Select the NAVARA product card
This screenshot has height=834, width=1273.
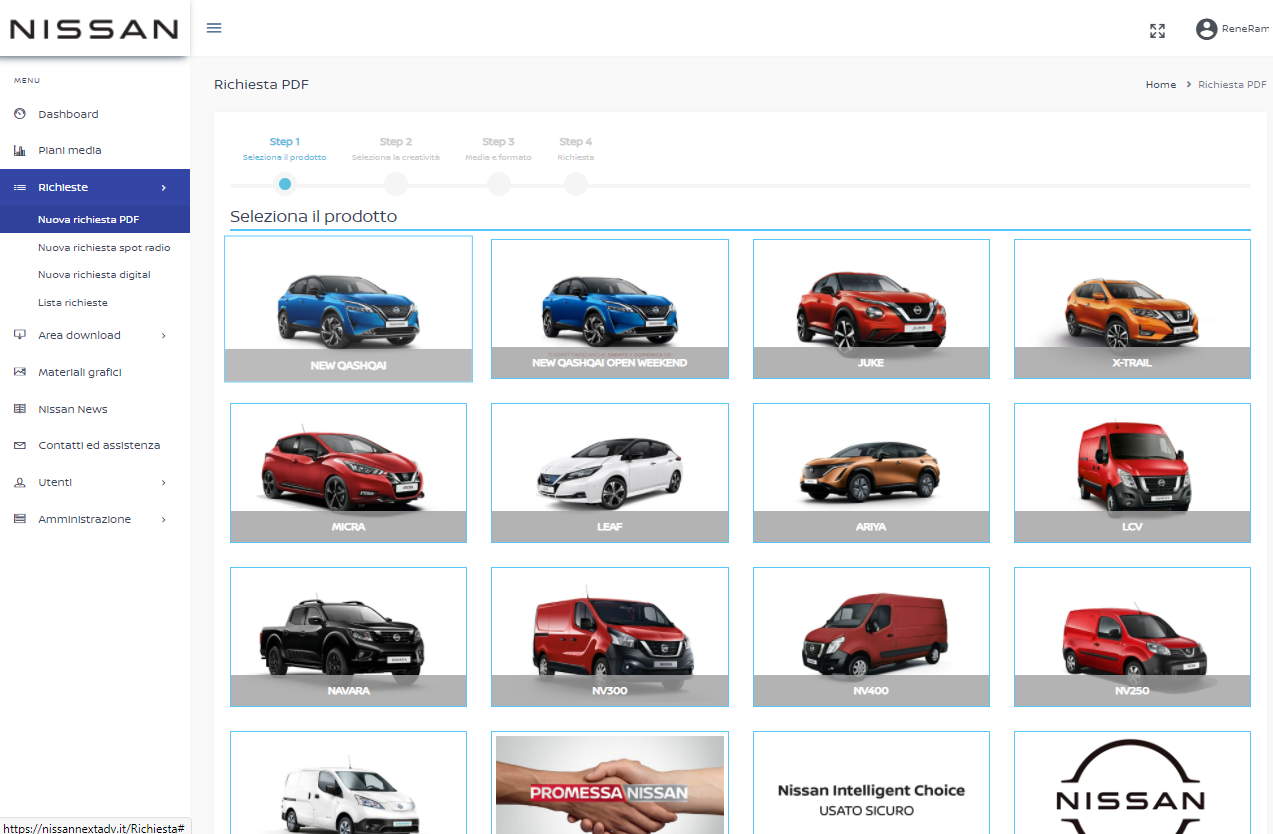[x=348, y=637]
